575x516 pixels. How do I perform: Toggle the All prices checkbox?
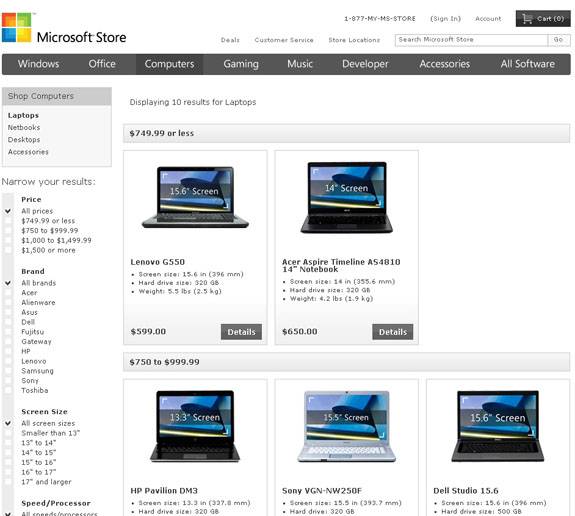(x=8, y=211)
